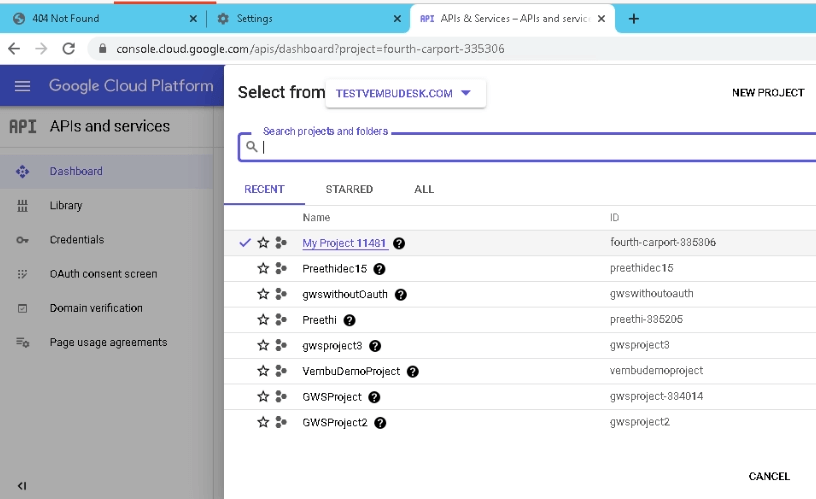This screenshot has height=499, width=816.
Task: Star the GWSProject project
Action: coord(263,396)
